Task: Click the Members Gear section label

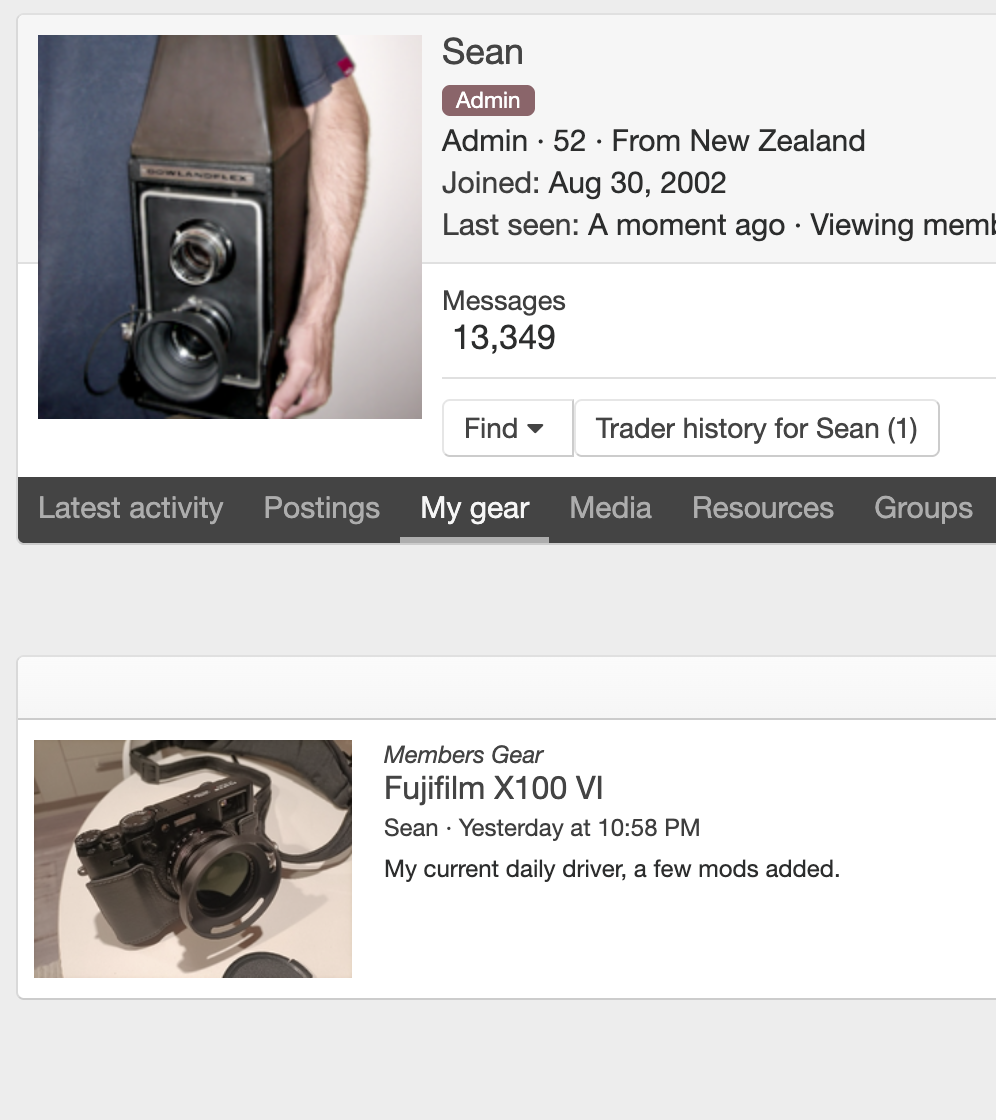Action: (462, 754)
